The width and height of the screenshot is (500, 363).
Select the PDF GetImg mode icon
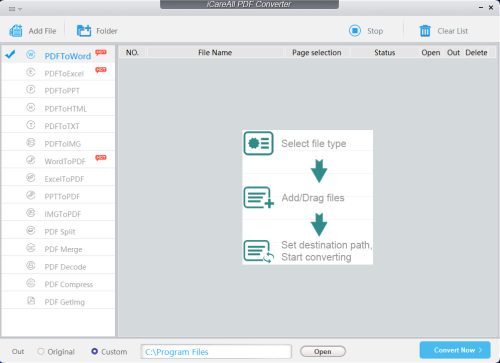pos(31,301)
